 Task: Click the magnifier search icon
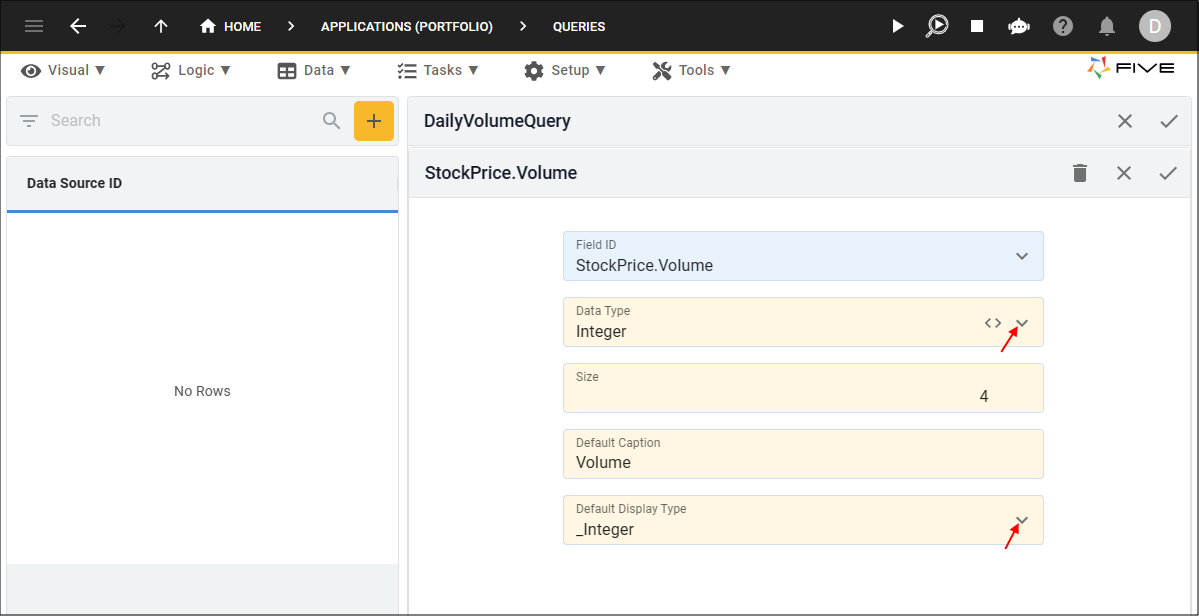coord(331,121)
